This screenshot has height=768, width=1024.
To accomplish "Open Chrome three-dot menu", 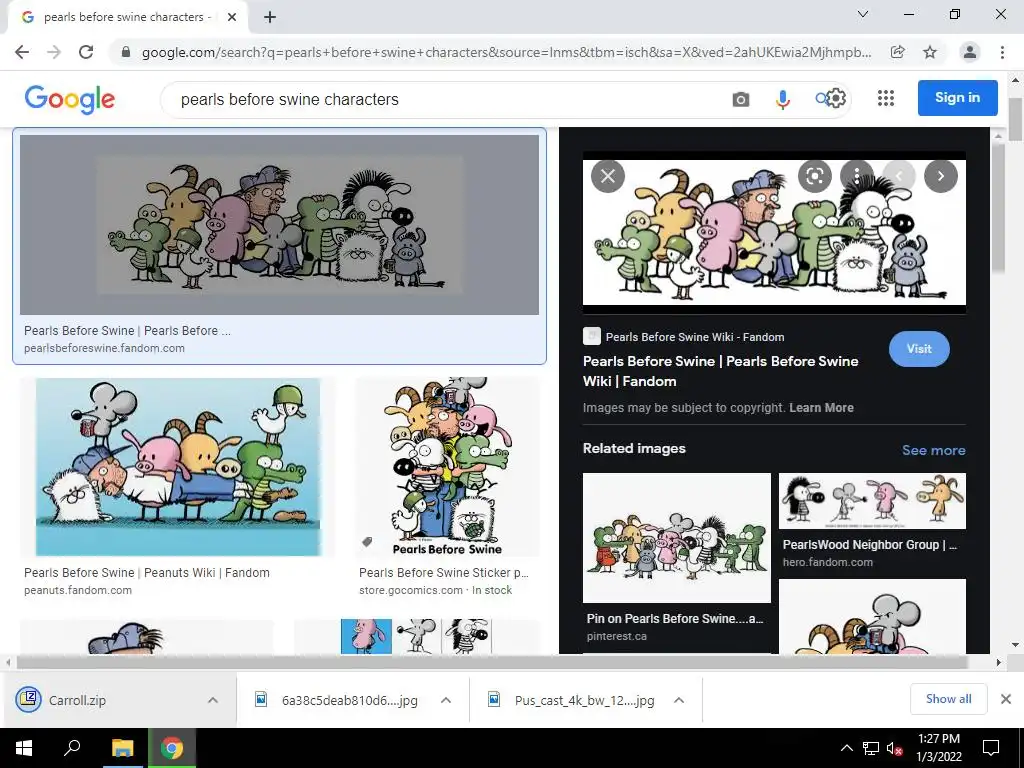I will tap(1002, 52).
